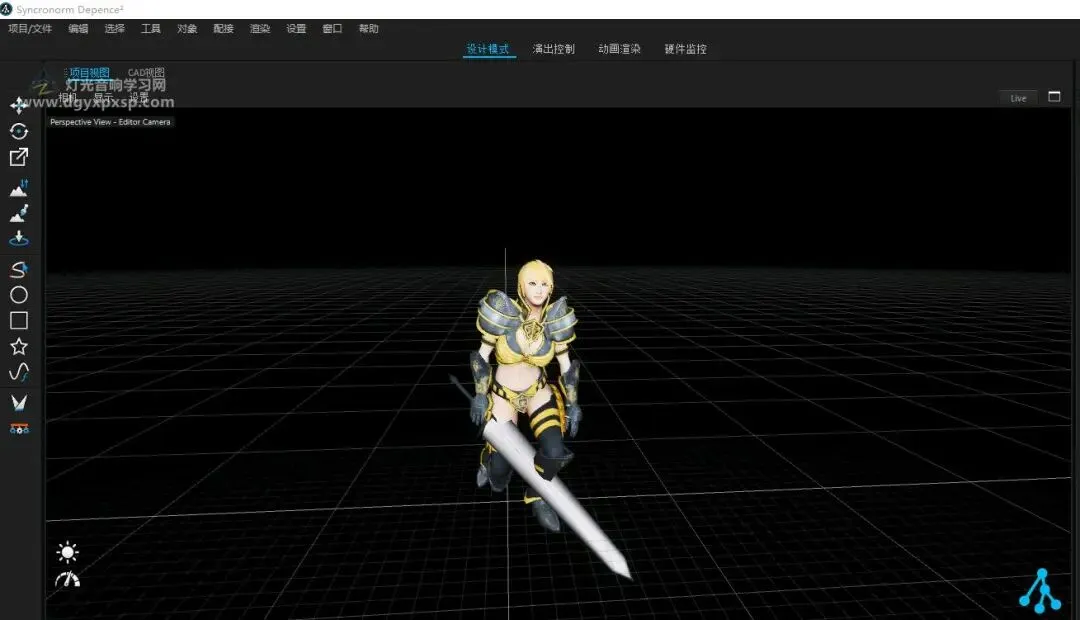Screen dimensions: 1080x620
Task: Switch to 设计模式 tab
Action: (488, 49)
